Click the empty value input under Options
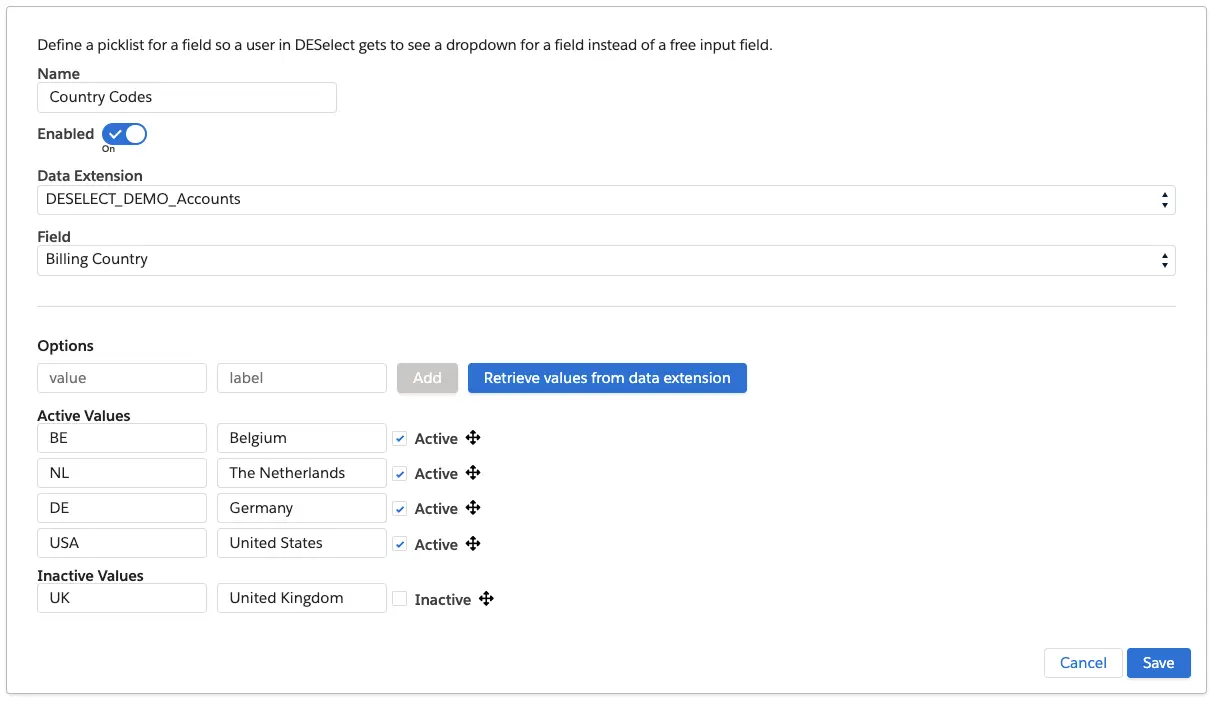The width and height of the screenshot is (1216, 702). tap(122, 378)
